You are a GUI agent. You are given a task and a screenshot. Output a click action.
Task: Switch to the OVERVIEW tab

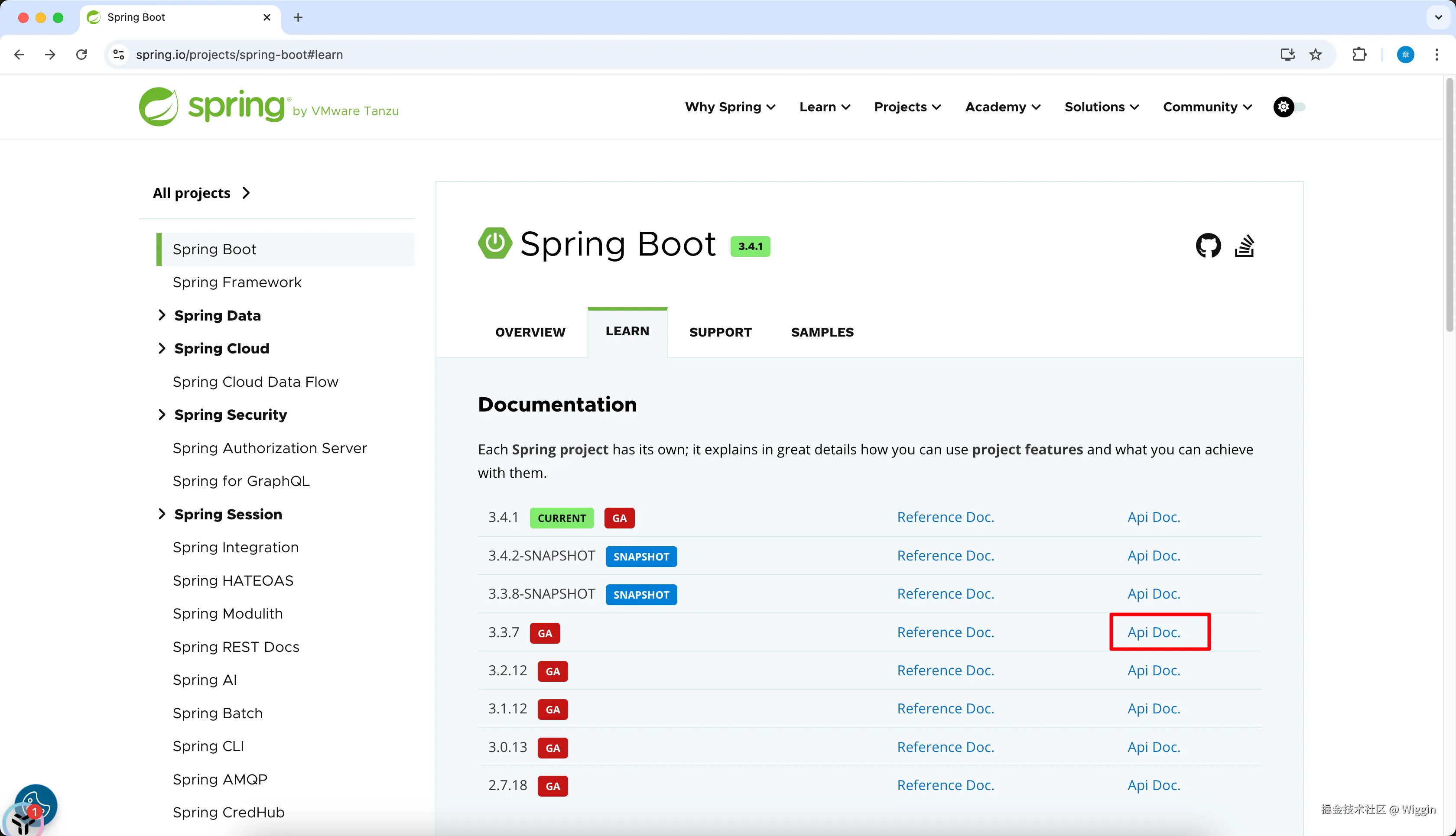point(530,332)
